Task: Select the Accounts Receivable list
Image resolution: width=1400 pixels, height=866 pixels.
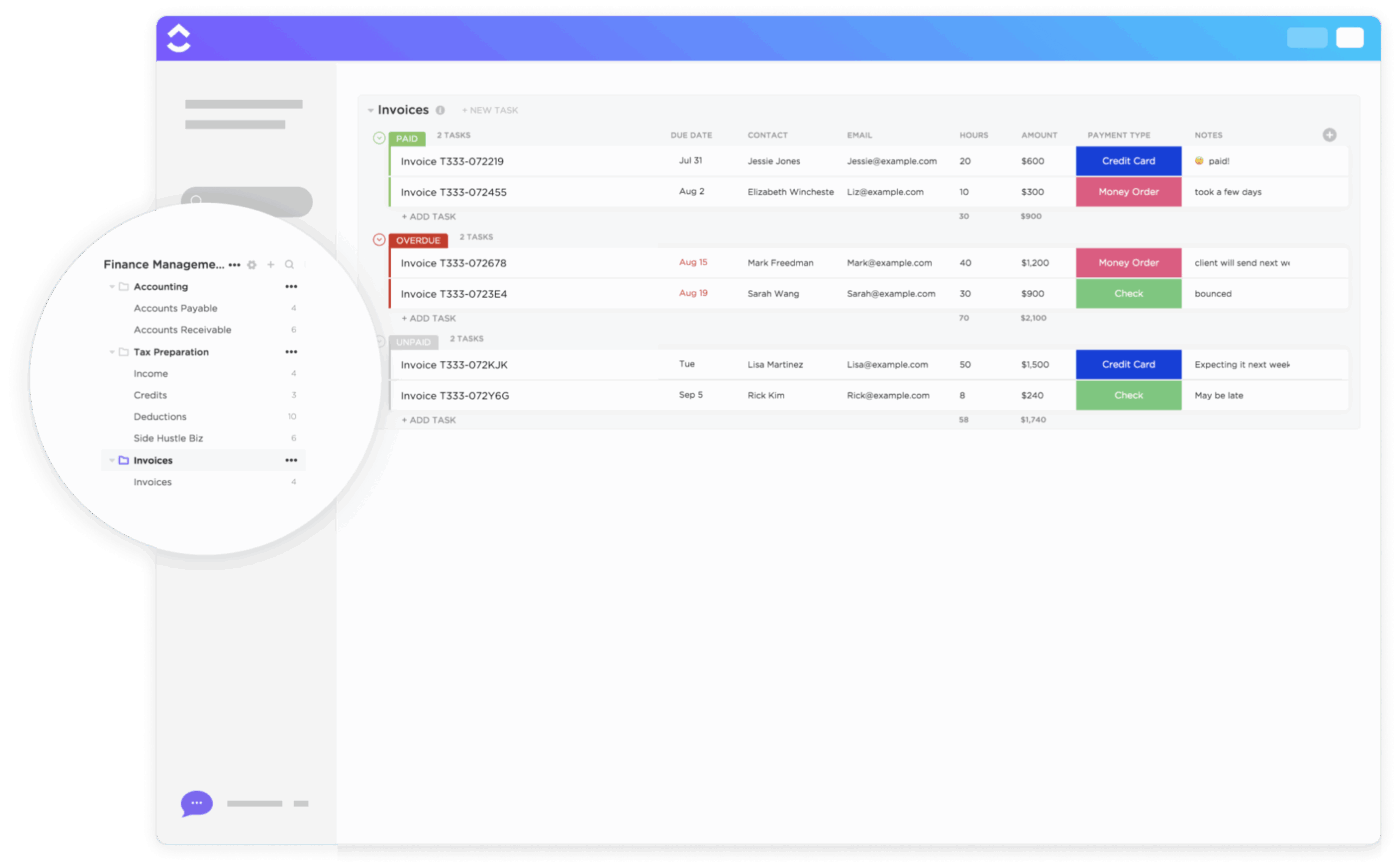Action: click(x=183, y=330)
